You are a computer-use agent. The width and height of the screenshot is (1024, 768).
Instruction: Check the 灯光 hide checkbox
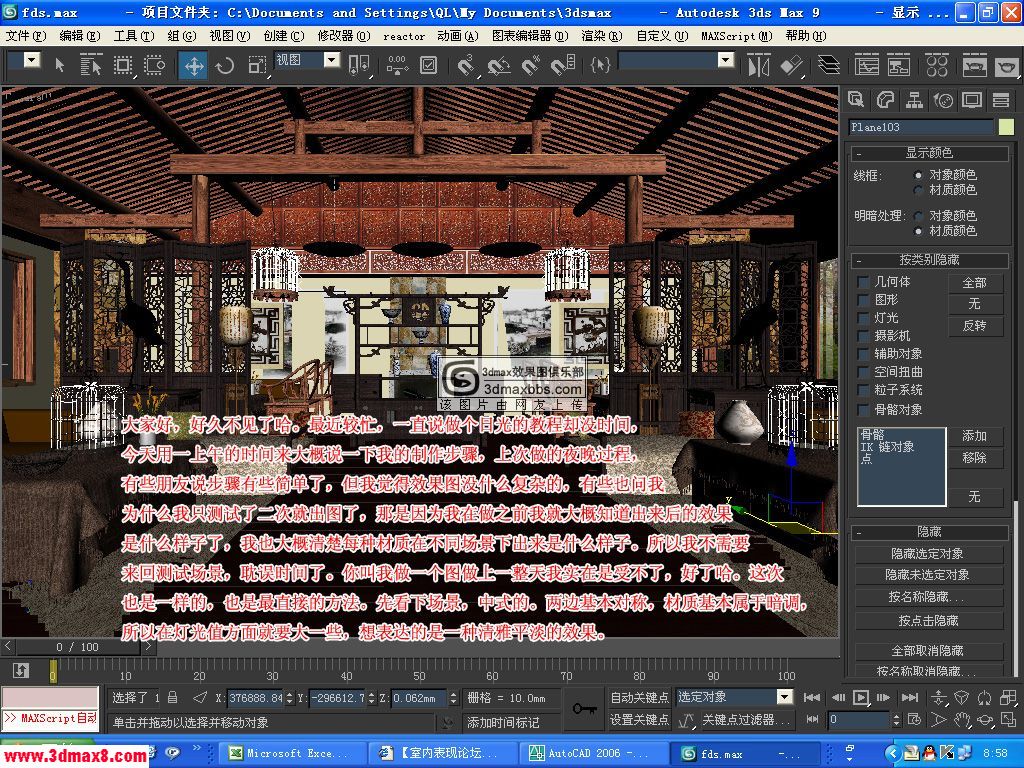pyautogui.click(x=863, y=318)
